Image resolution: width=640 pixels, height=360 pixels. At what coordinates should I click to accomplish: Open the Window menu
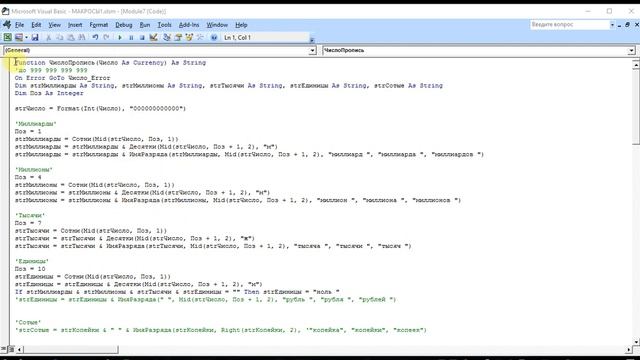tap(217, 25)
